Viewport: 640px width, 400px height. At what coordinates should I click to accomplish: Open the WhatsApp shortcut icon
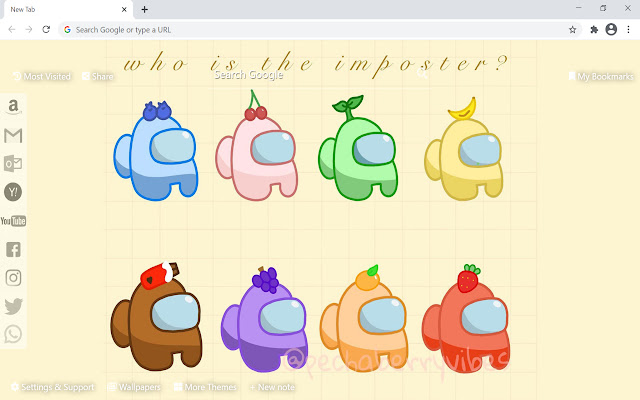coord(13,334)
